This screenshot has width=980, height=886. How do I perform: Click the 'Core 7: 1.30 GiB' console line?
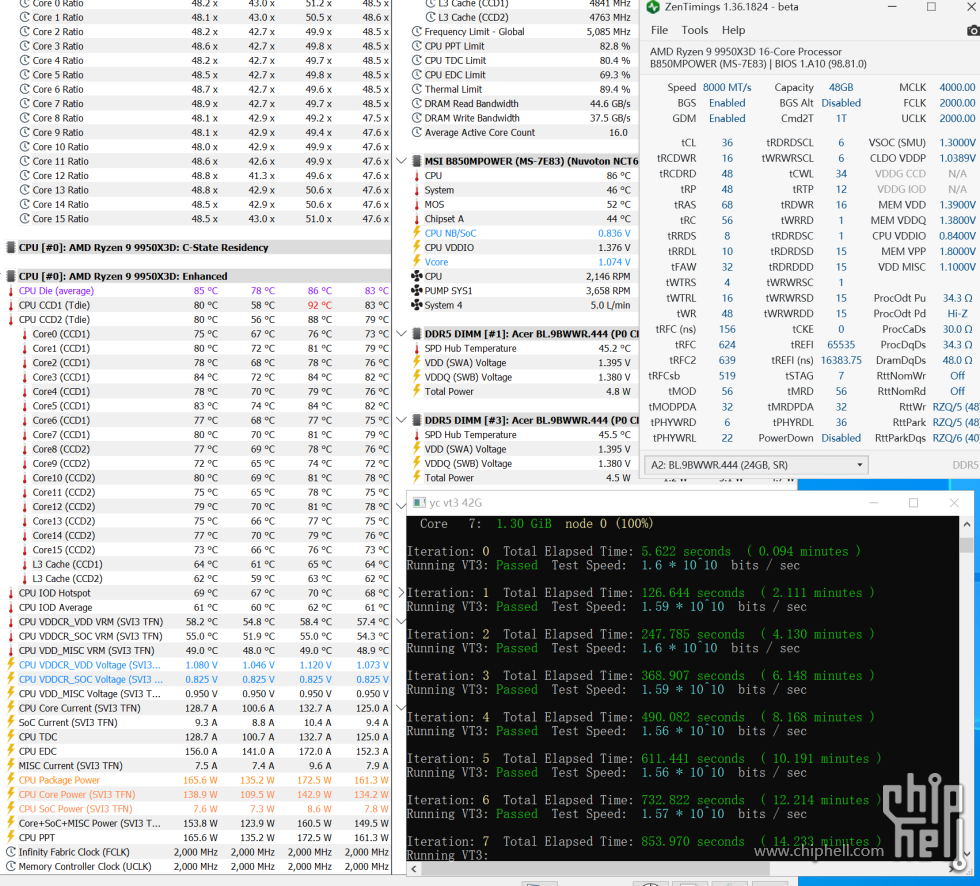point(536,524)
